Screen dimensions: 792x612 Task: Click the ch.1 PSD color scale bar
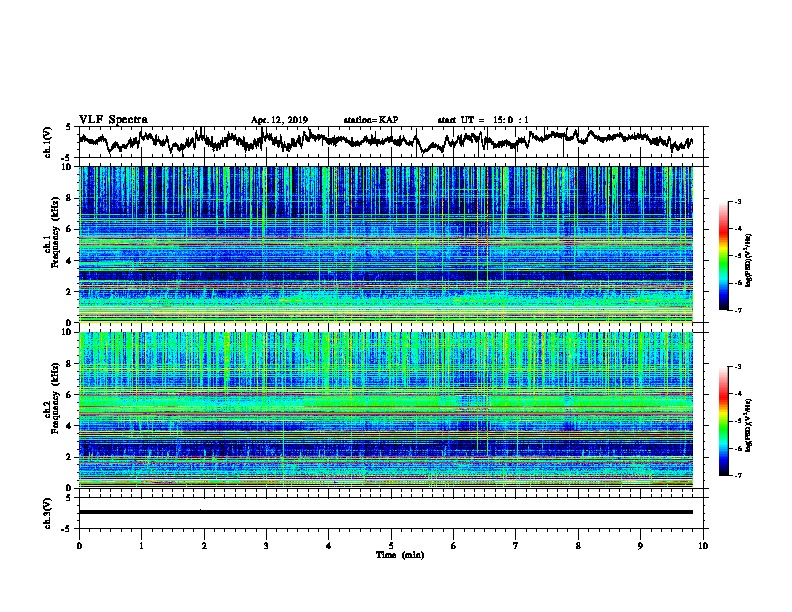tap(724, 256)
